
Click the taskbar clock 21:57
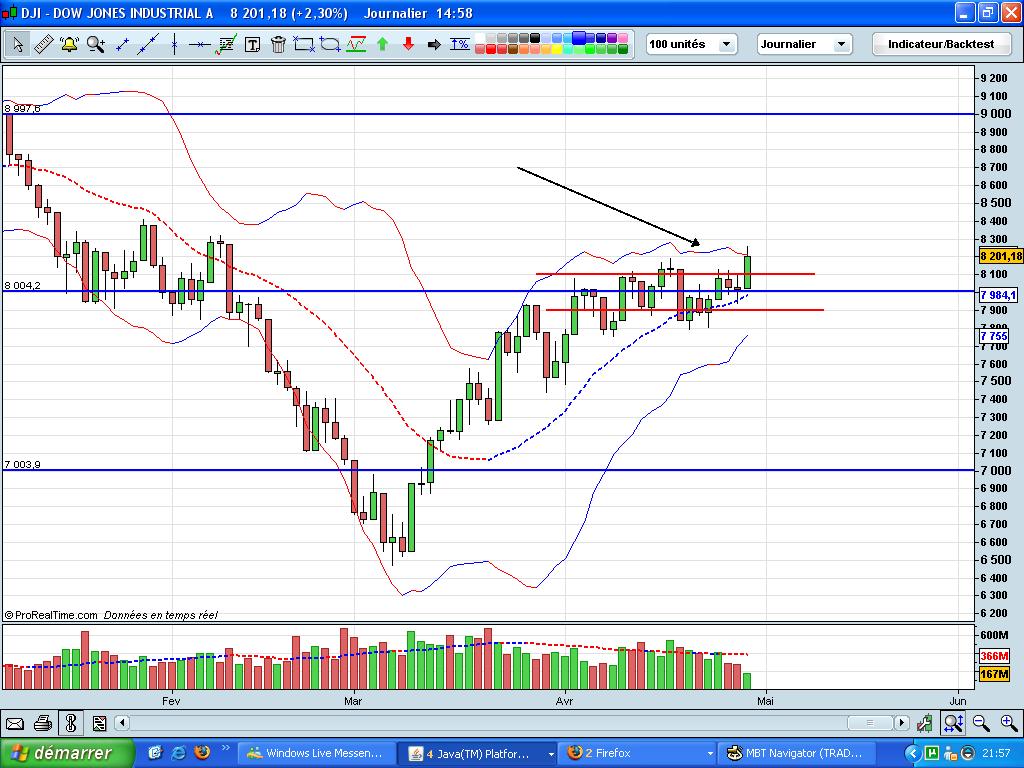997,754
